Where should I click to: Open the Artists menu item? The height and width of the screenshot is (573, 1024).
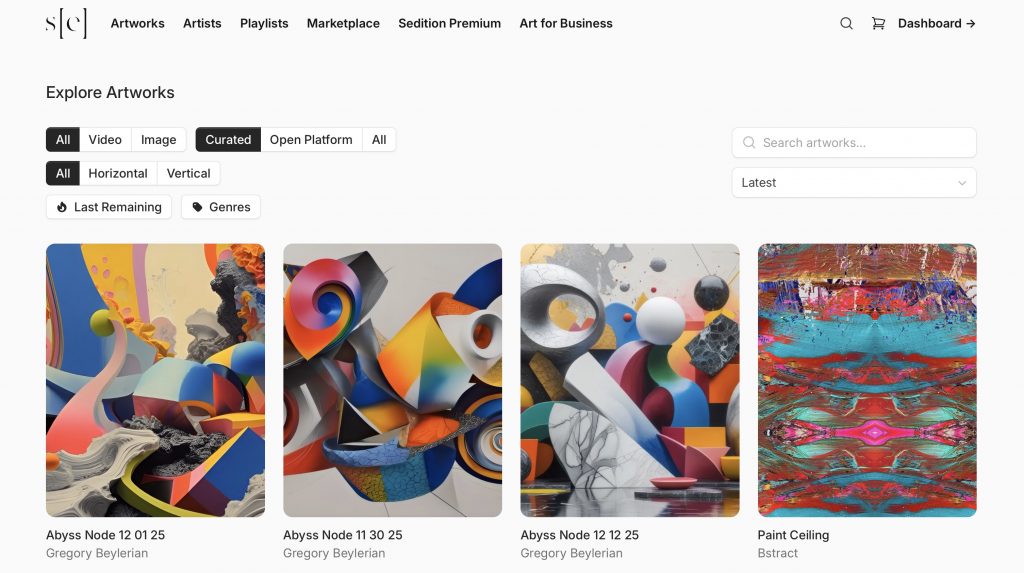coord(202,23)
